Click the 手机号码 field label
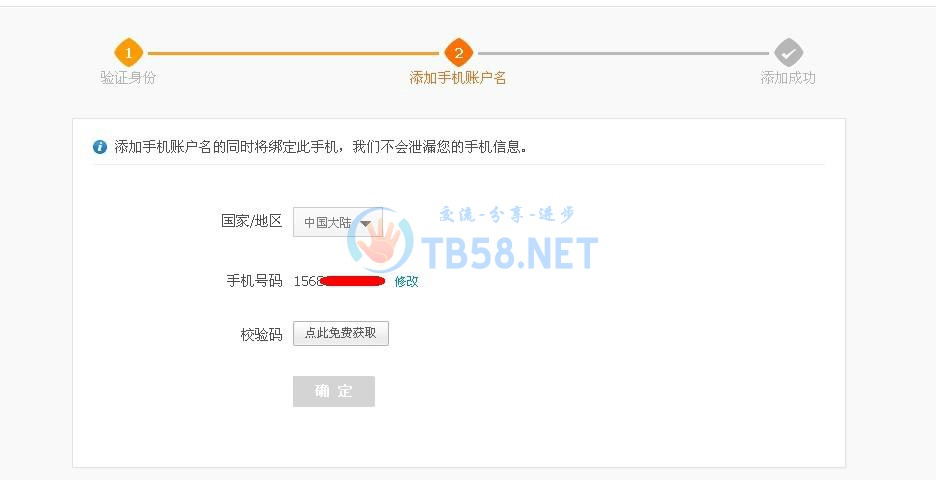 click(254, 281)
